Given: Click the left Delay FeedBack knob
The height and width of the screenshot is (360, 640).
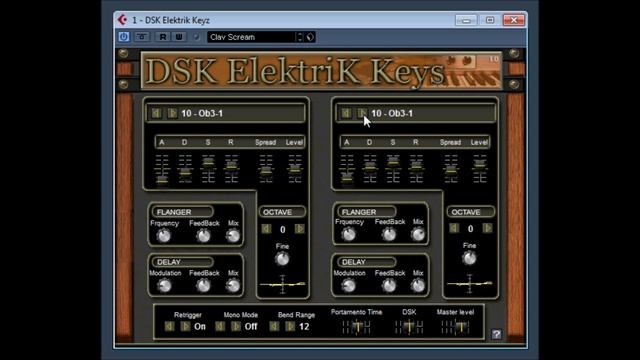Looking at the screenshot, I should tap(203, 285).
